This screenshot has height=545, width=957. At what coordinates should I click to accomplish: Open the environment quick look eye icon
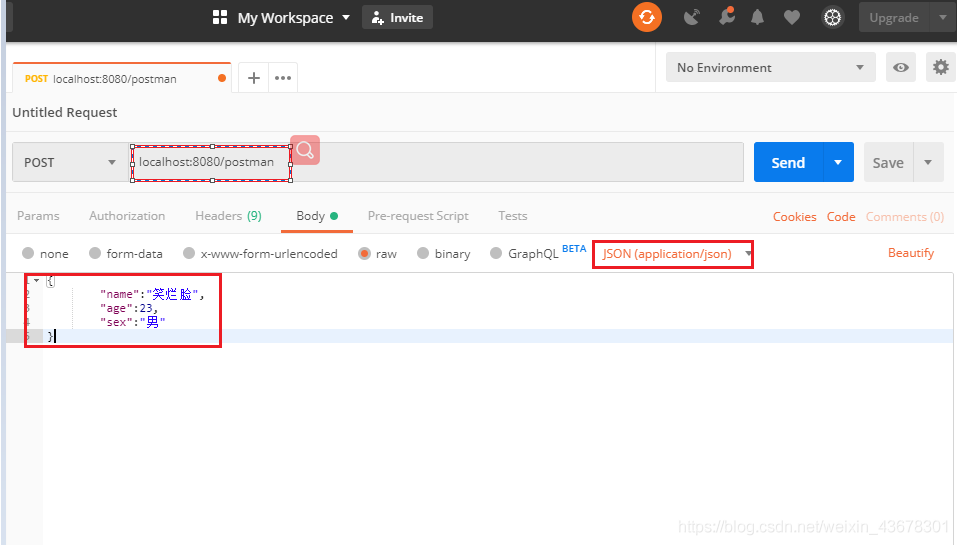[x=901, y=67]
